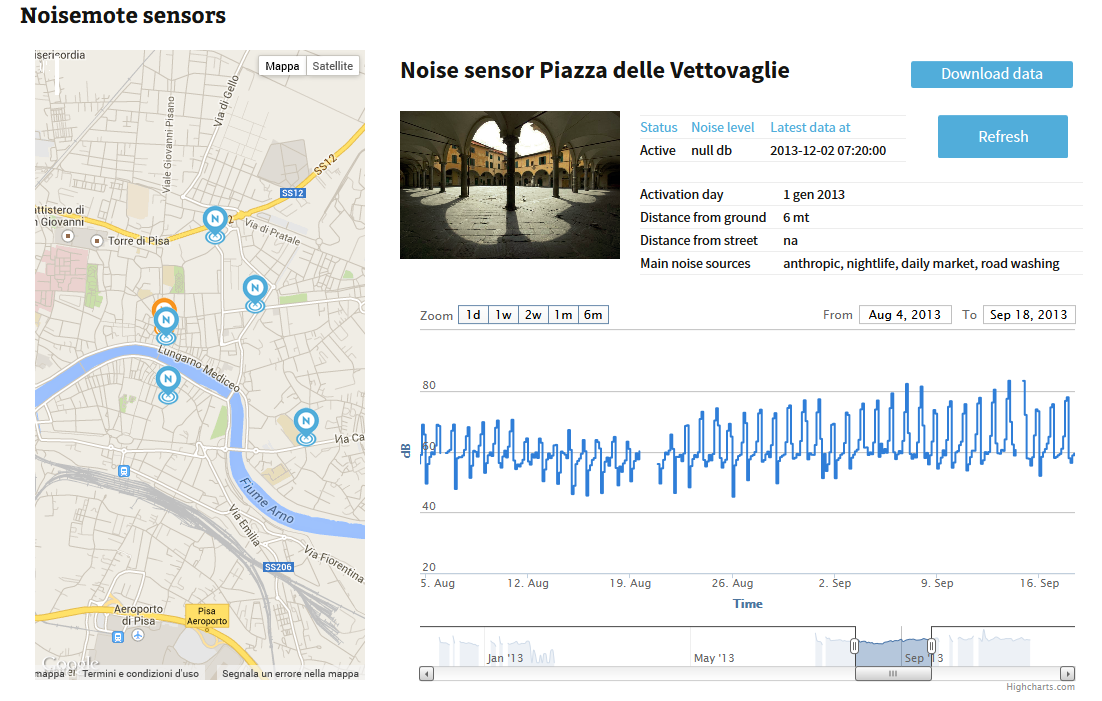Image resolution: width=1102 pixels, height=701 pixels.
Task: Open the orange highlighted sensor marker
Action: [x=163, y=307]
